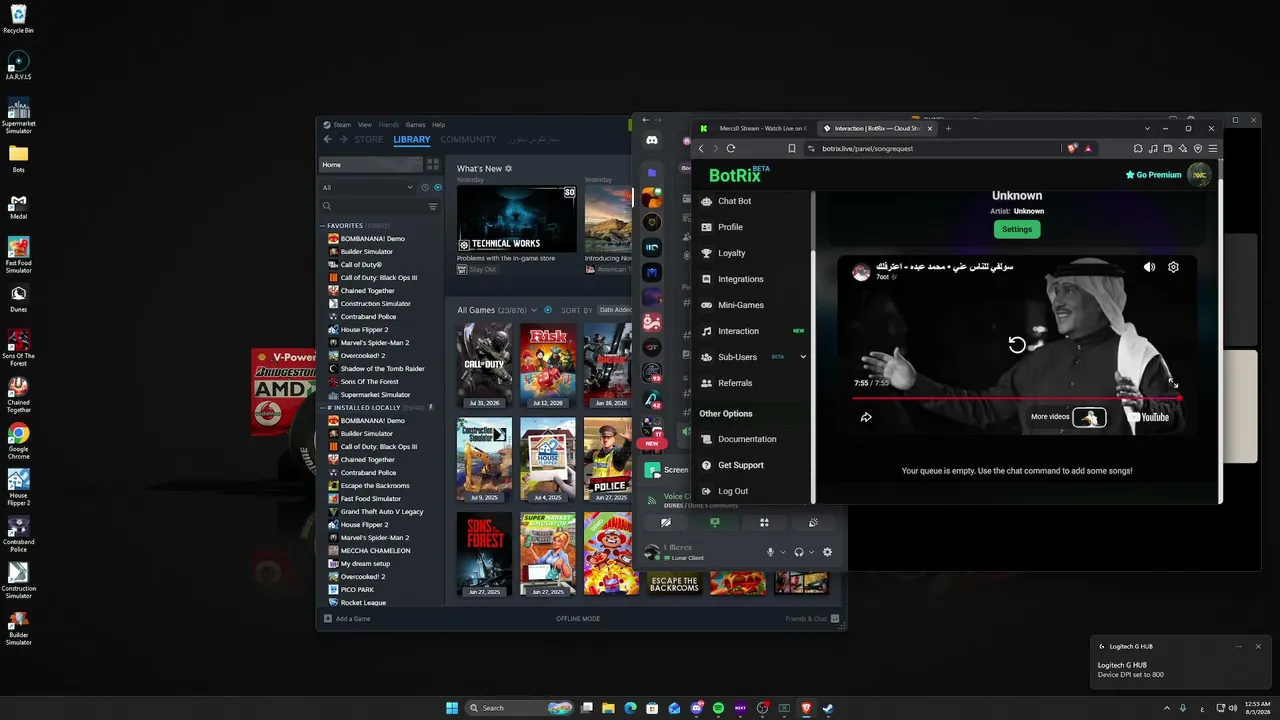Open Steam Sort By Date Added dropdown
Viewport: 1280px width, 720px height.
pos(613,310)
